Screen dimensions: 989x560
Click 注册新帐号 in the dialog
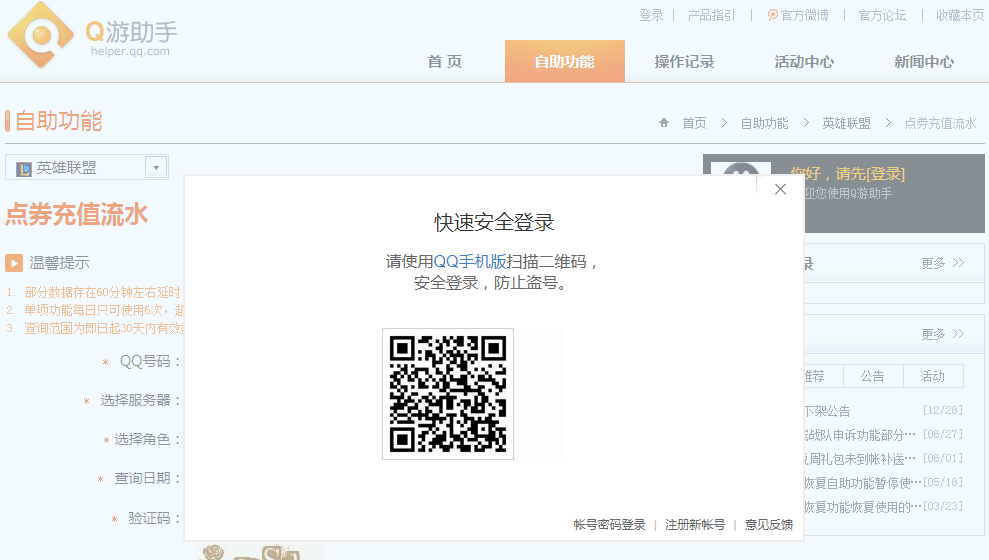click(695, 525)
